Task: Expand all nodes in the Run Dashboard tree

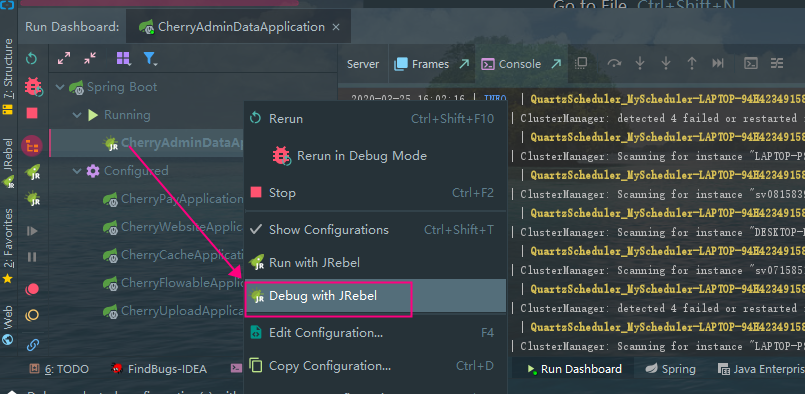Action: pos(64,59)
